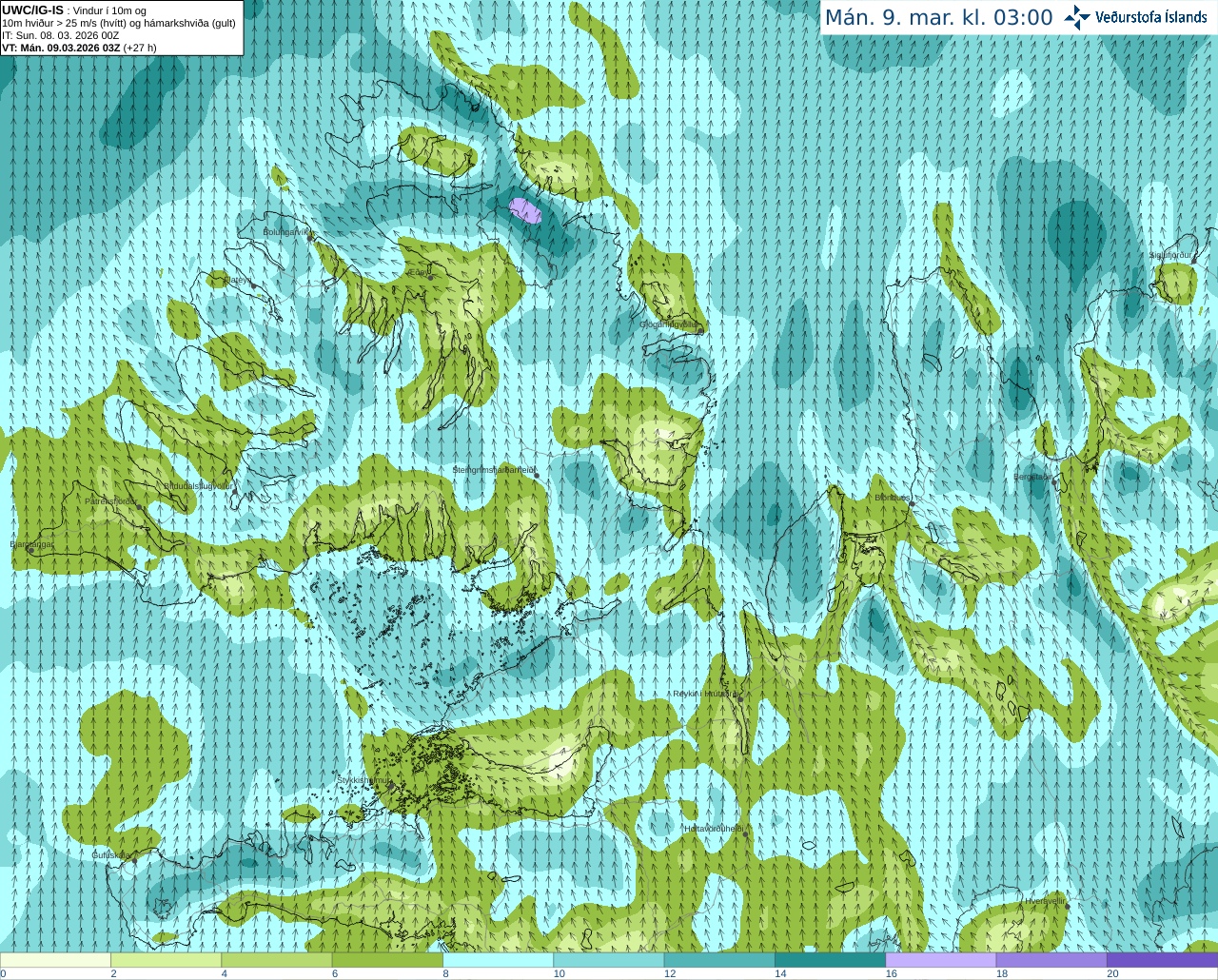This screenshot has width=1218, height=980.
Task: Click the Holtavörðuheiði station label
Action: pos(713,828)
